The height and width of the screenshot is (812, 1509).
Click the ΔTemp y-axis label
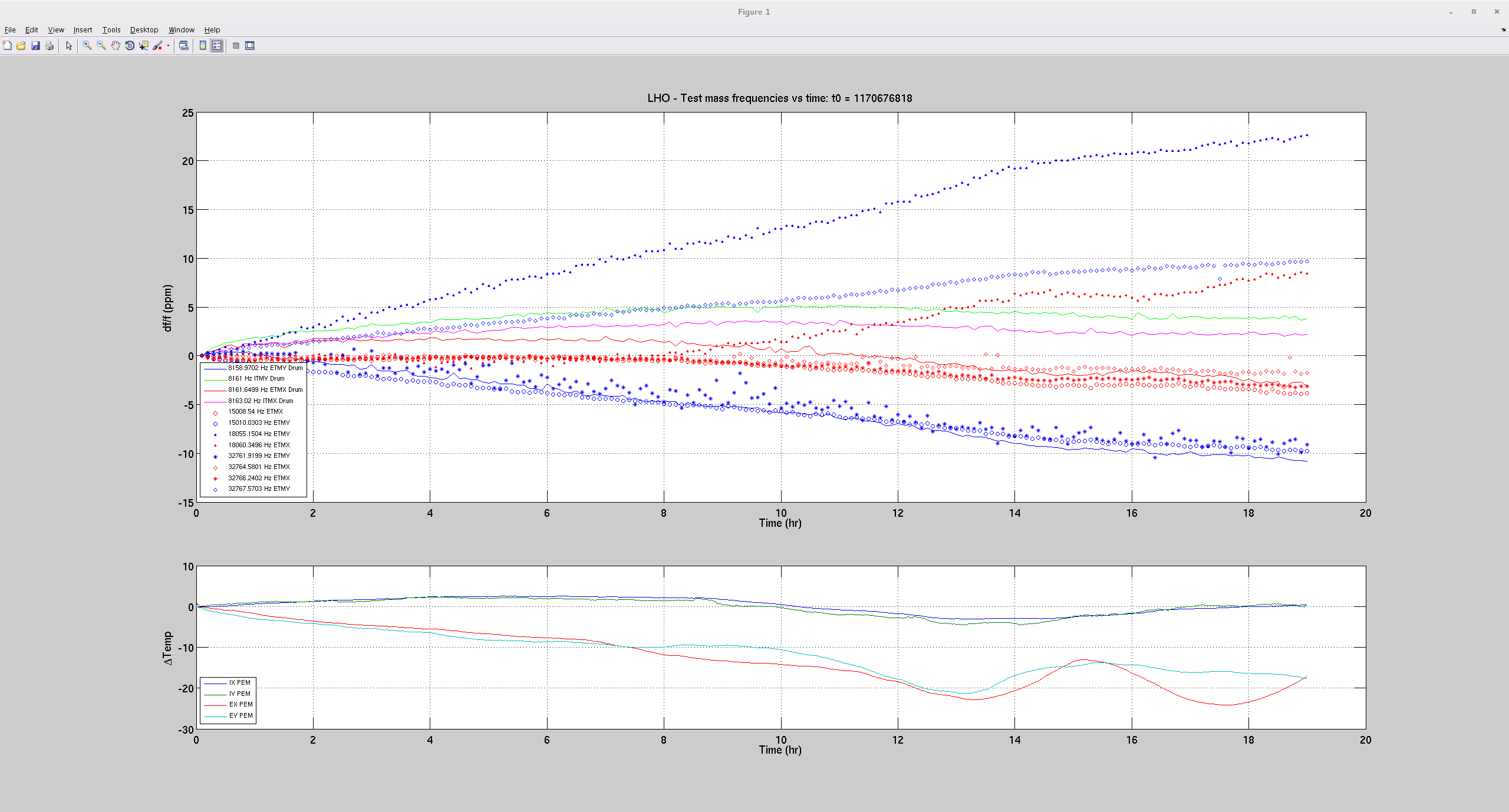(168, 648)
